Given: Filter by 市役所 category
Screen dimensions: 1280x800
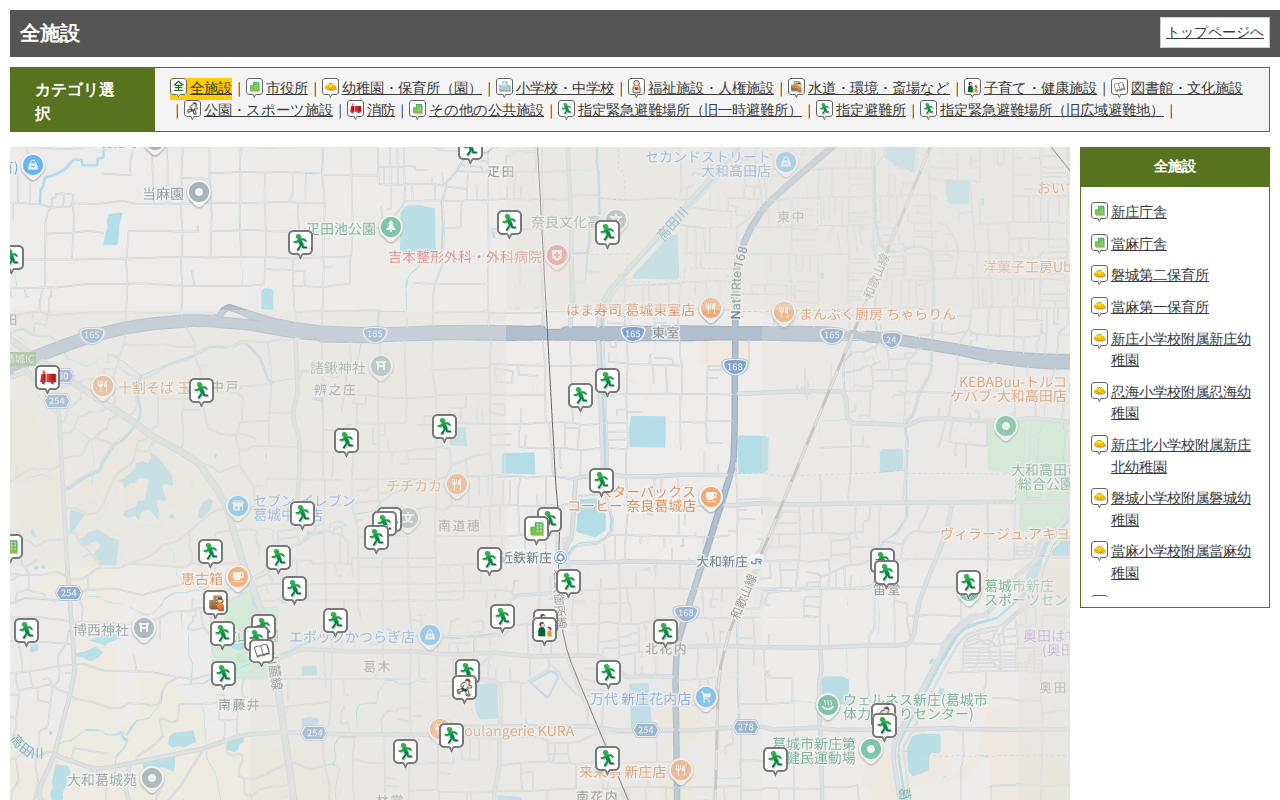Looking at the screenshot, I should click(287, 88).
